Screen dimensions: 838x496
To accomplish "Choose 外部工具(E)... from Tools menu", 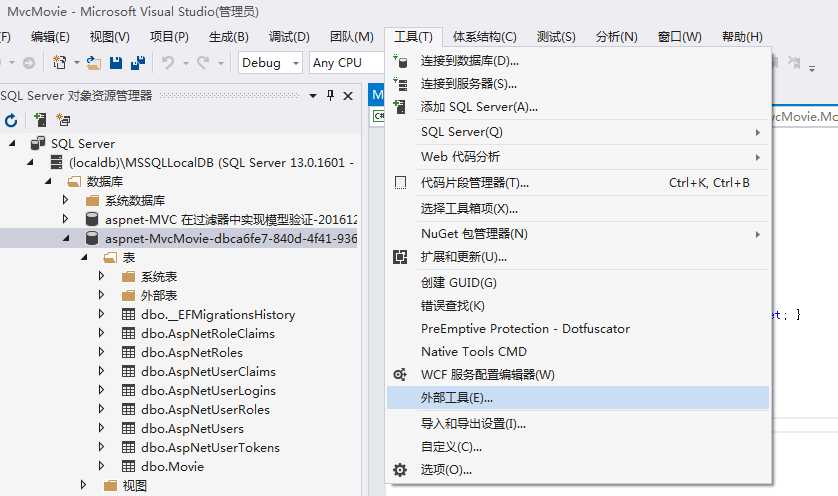I will (578, 398).
